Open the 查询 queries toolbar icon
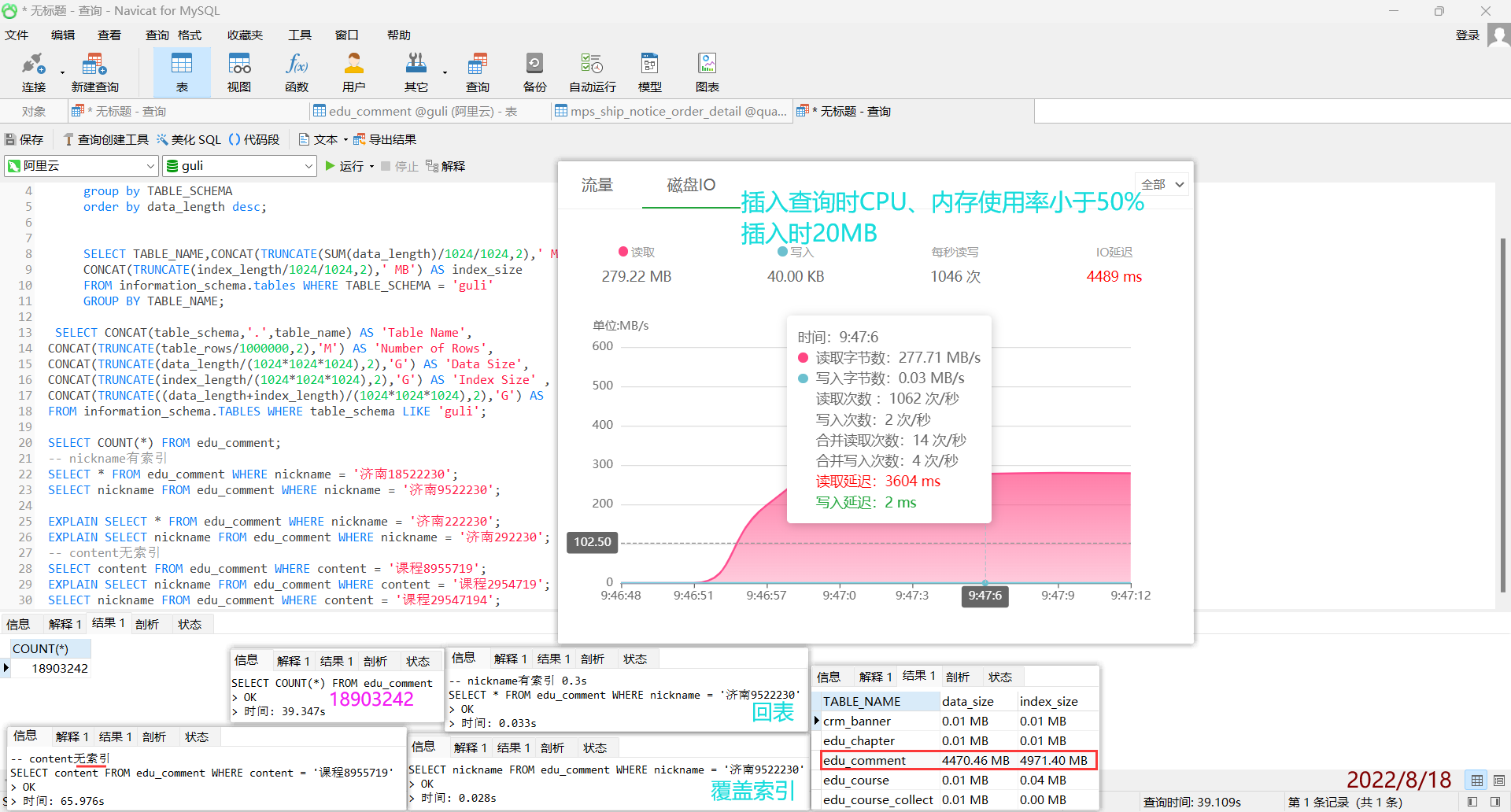Viewport: 1511px width, 812px height. click(x=478, y=72)
